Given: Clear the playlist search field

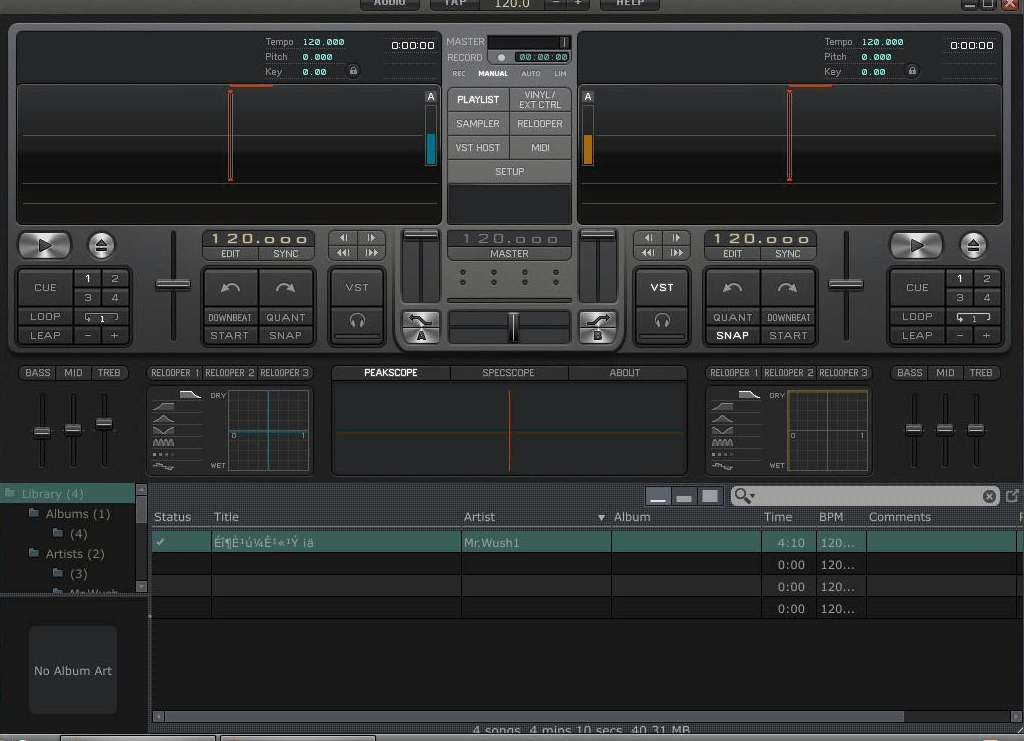Looking at the screenshot, I should click(989, 496).
